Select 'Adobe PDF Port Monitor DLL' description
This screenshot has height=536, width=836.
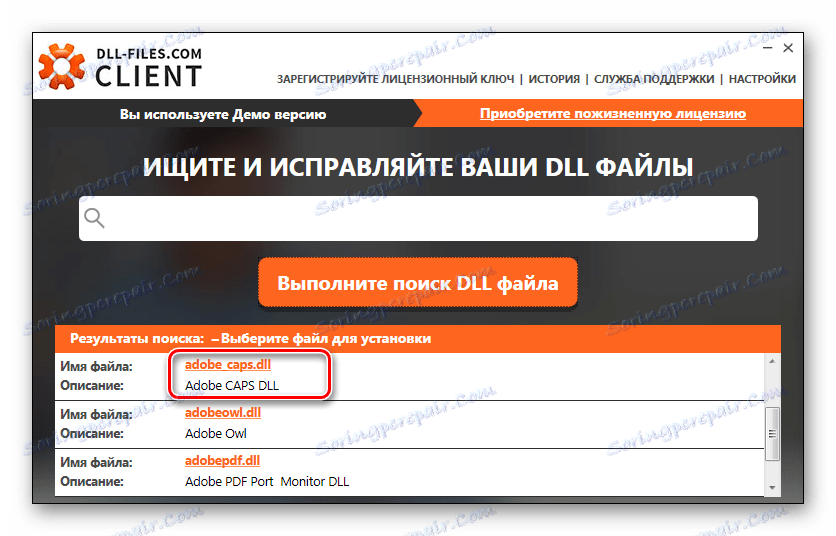pyautogui.click(x=267, y=482)
